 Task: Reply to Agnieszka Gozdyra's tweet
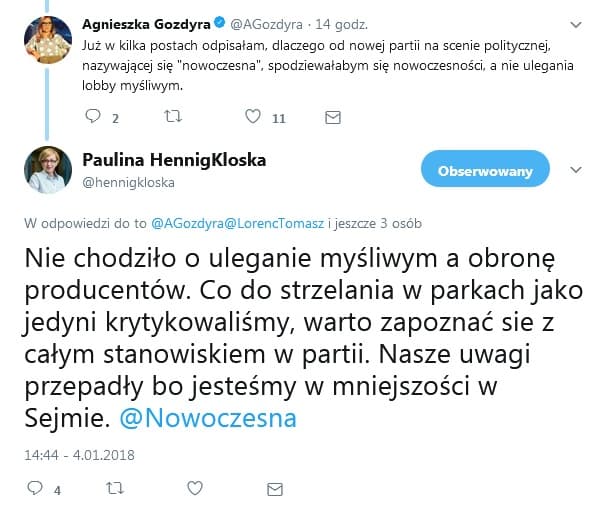(x=93, y=116)
